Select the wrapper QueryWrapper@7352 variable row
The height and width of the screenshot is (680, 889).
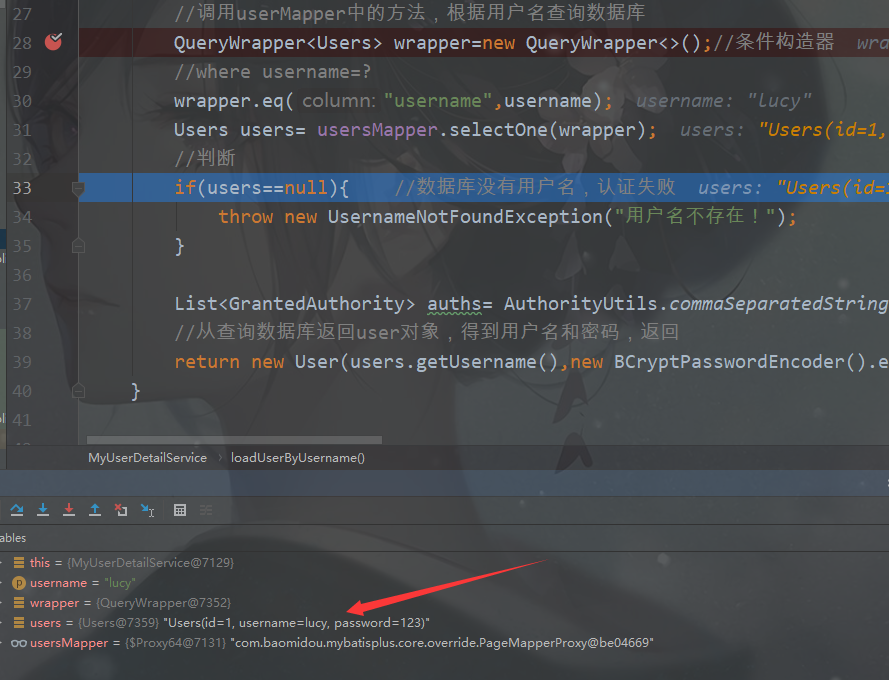pos(444,603)
